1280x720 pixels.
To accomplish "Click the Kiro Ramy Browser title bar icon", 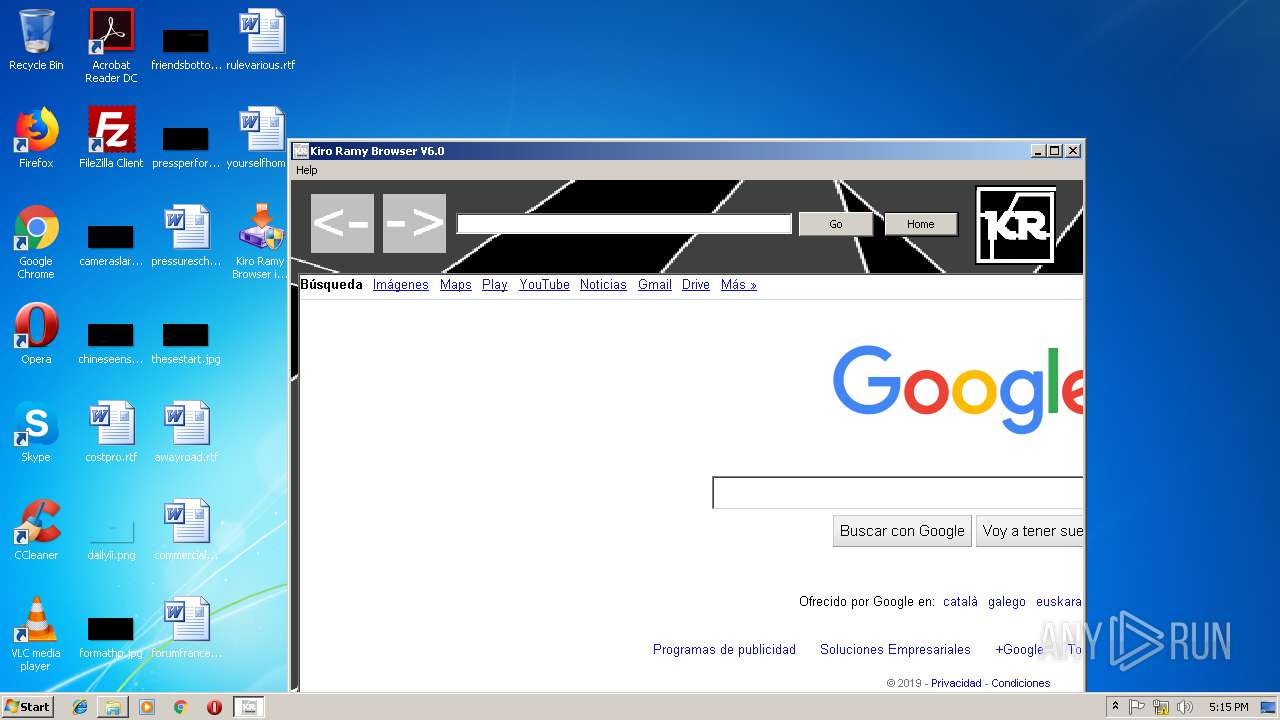I will (x=301, y=151).
